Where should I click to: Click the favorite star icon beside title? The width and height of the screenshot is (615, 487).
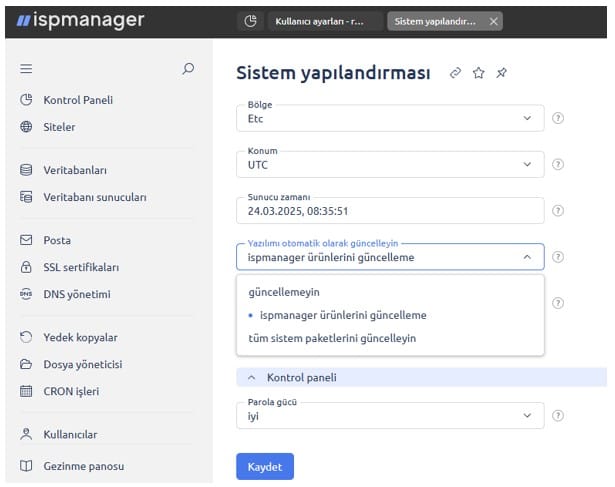point(478,74)
